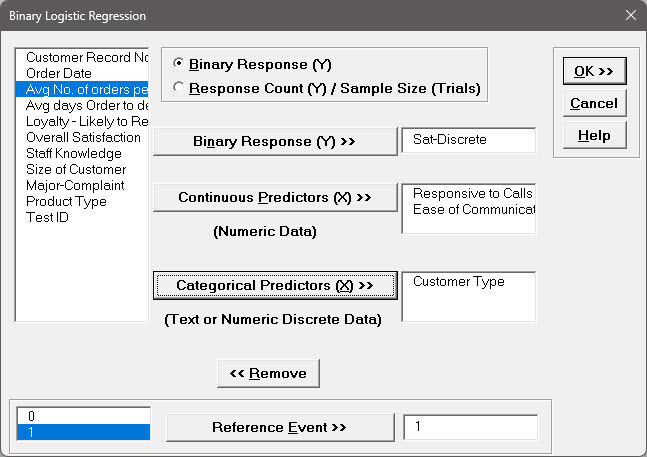Screen dimensions: 647x457
Task: Click the Reference Event >> button
Action: 278,427
